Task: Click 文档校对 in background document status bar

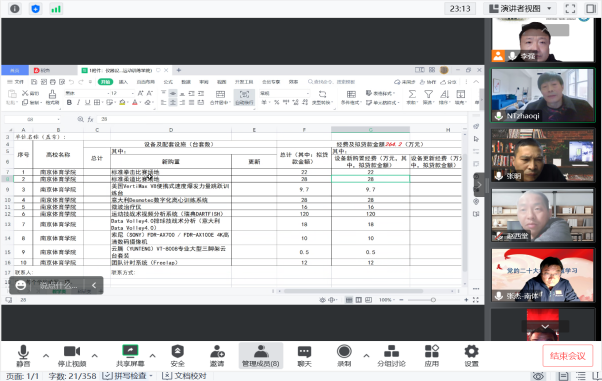Action: (184, 376)
